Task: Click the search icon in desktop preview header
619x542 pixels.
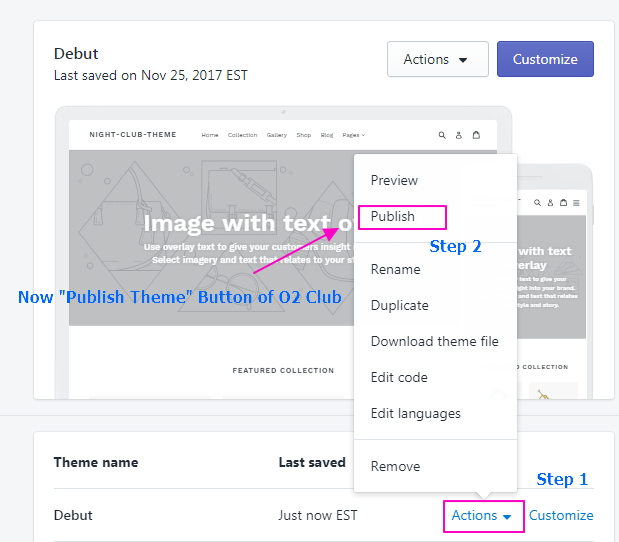Action: coord(442,135)
